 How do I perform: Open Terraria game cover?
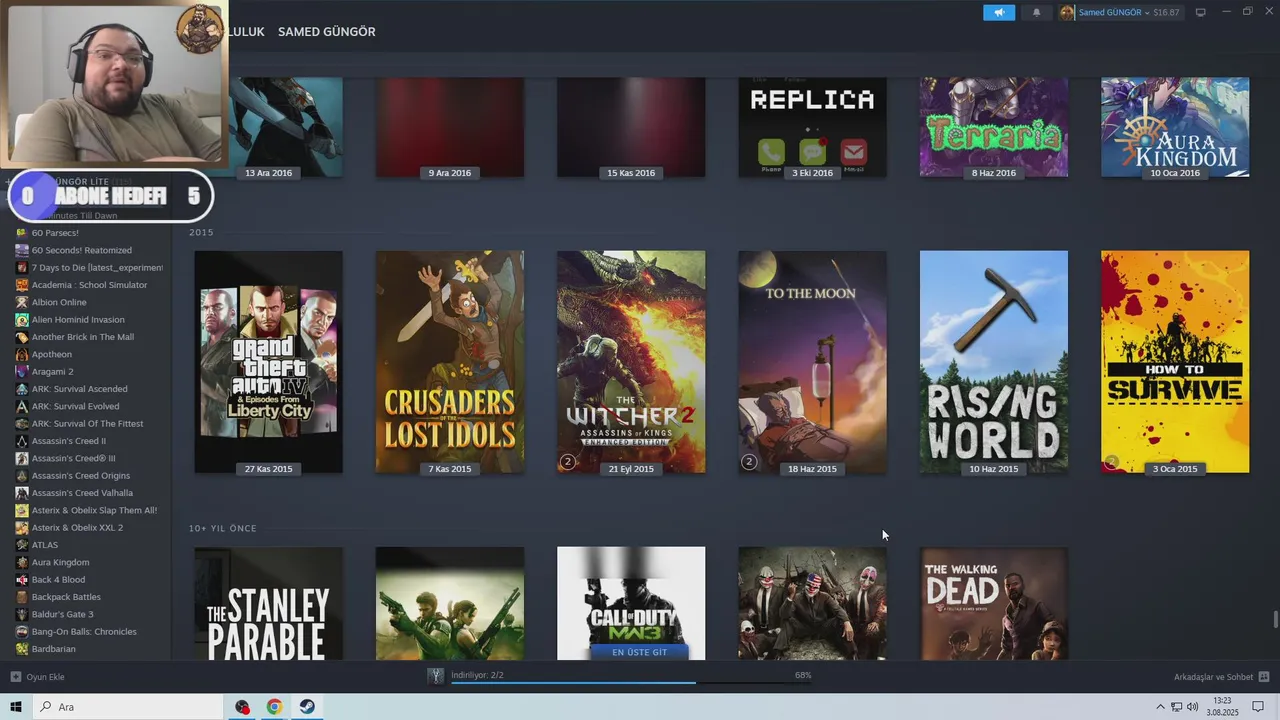click(x=993, y=127)
